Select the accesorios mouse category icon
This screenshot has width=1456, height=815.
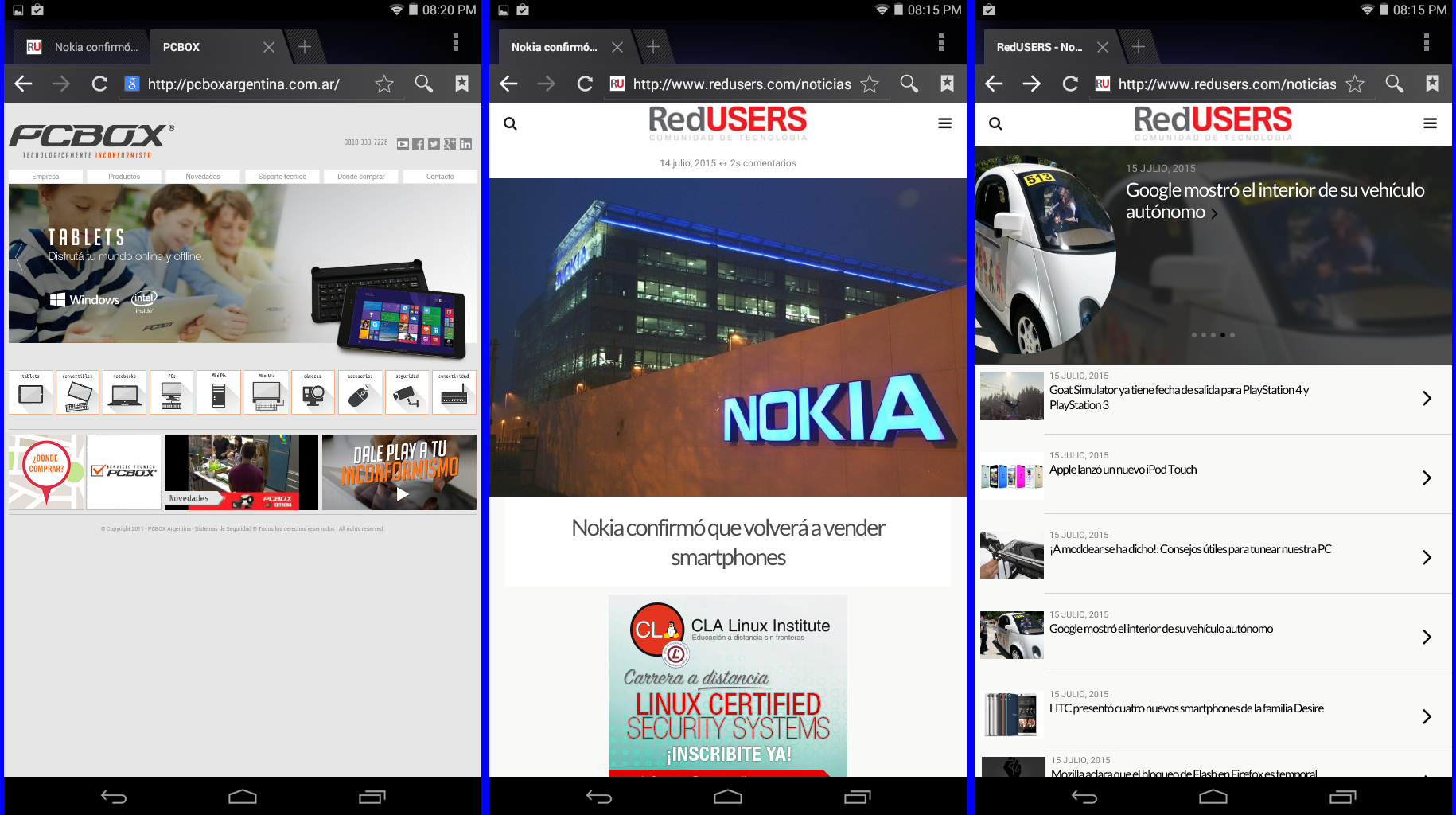click(x=360, y=392)
